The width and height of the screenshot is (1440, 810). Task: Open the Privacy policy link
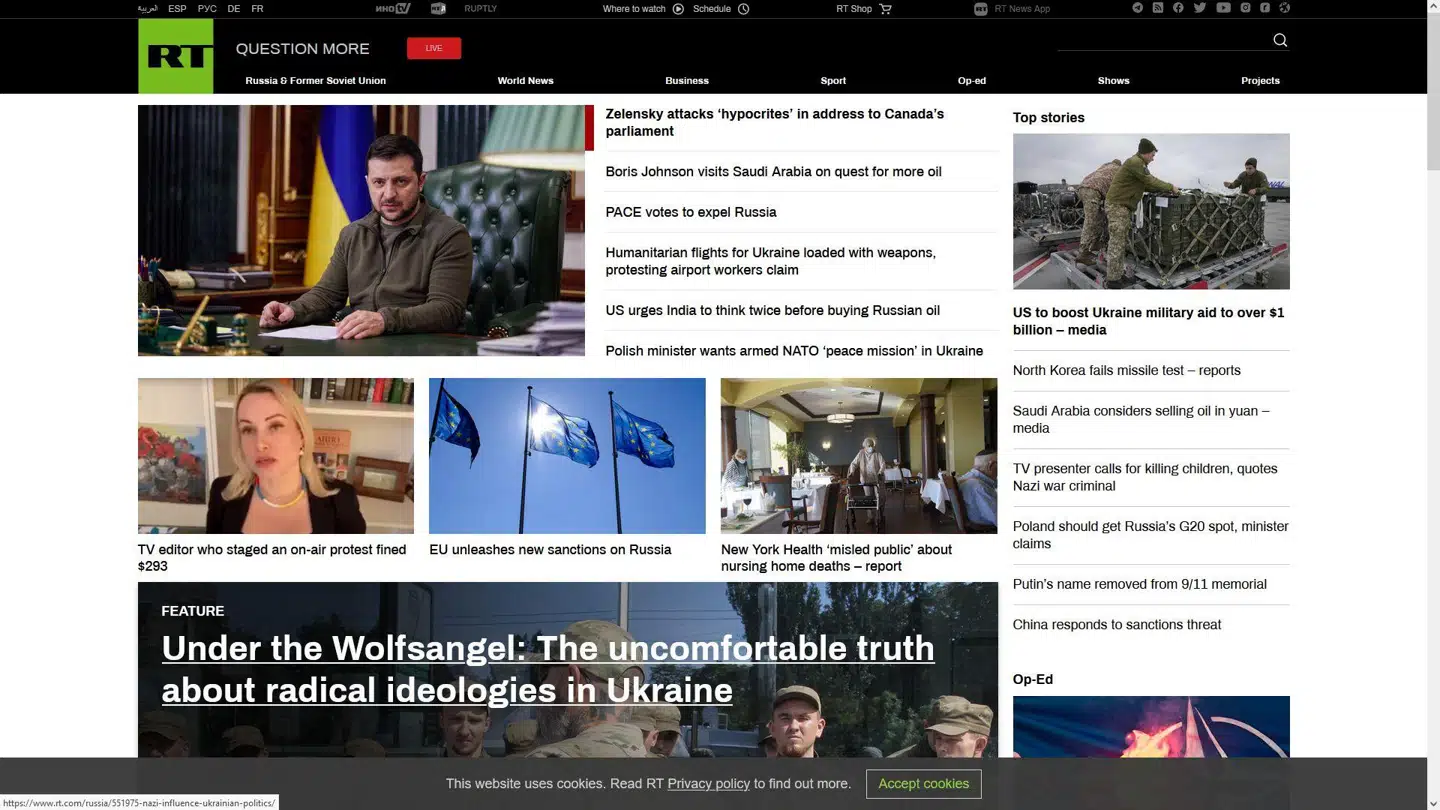point(708,784)
